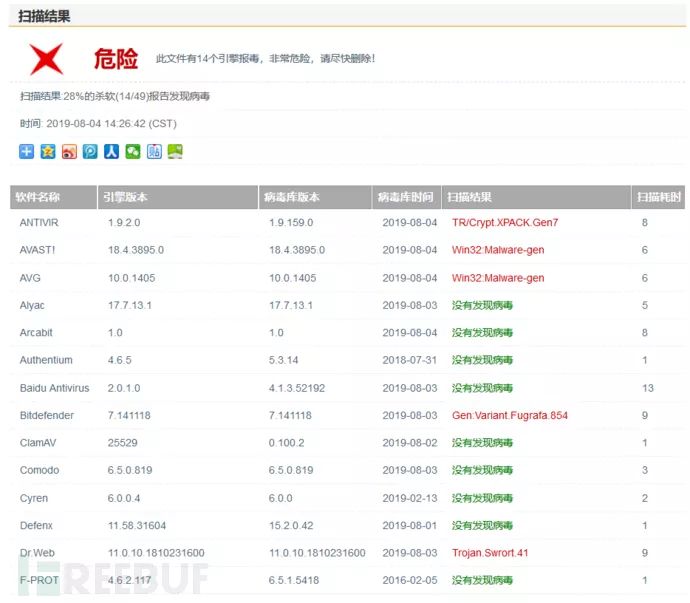Click Authentium database version 5.3.14
The image size is (690, 603).
(x=283, y=360)
